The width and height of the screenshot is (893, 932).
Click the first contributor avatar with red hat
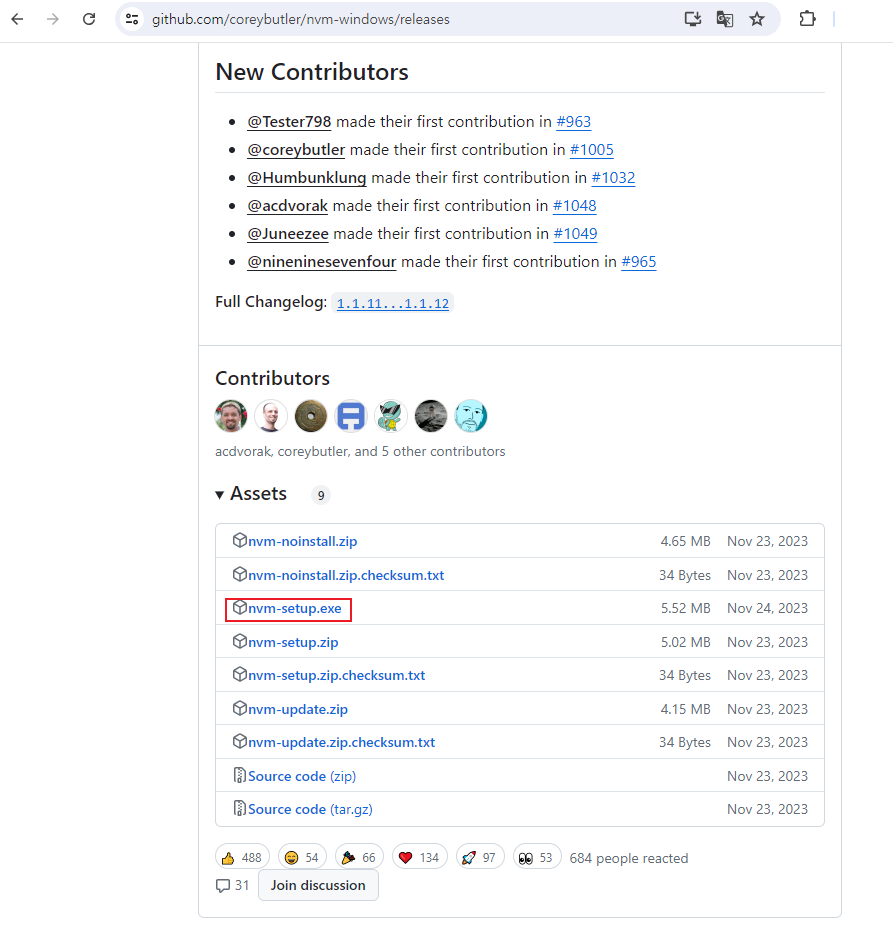click(231, 415)
